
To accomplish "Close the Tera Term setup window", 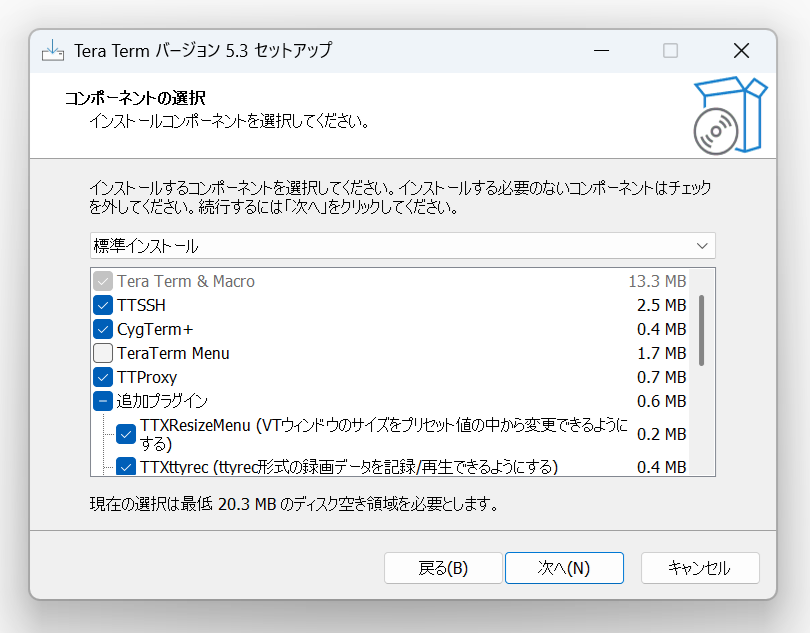I will coord(741,51).
